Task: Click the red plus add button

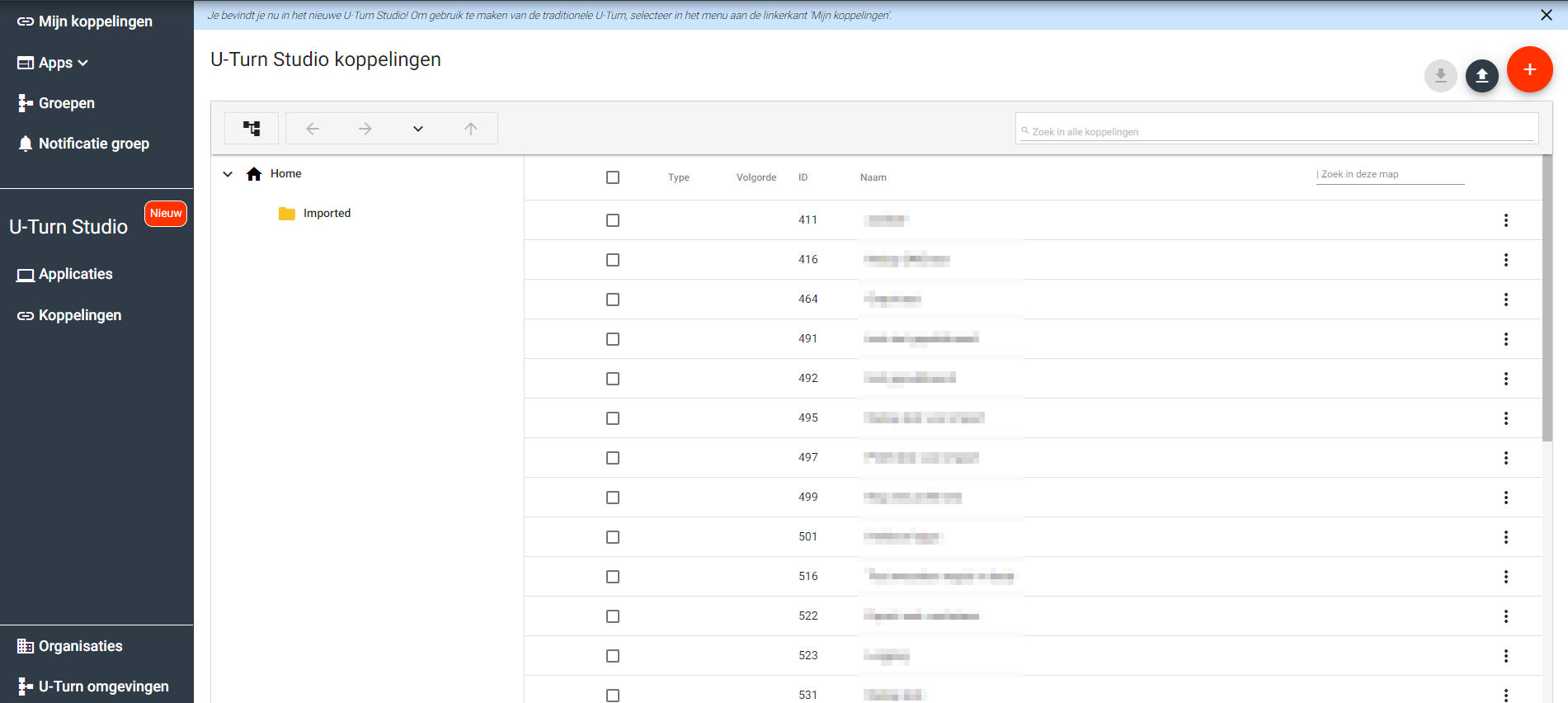Action: (1529, 70)
